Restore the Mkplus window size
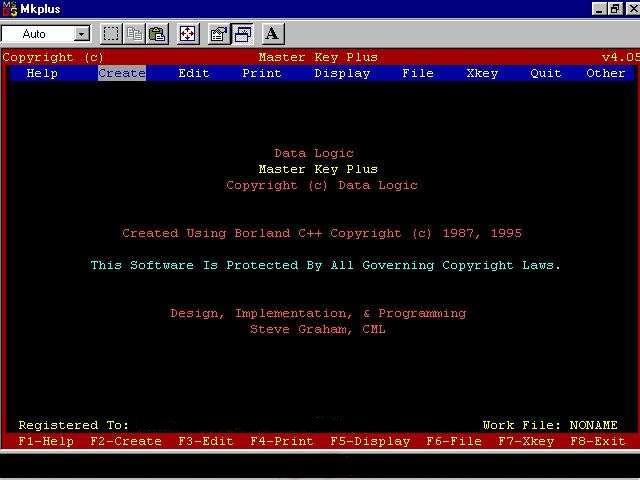 tap(615, 9)
